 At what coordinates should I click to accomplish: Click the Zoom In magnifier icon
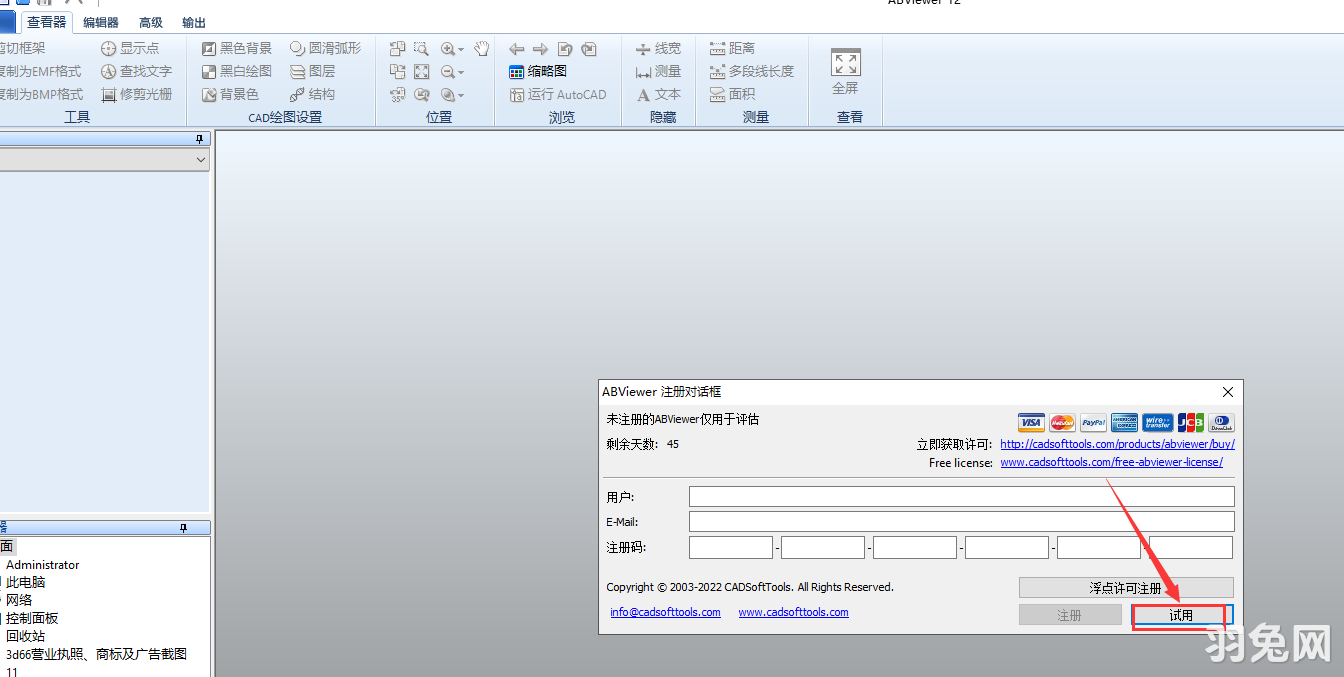[x=450, y=48]
